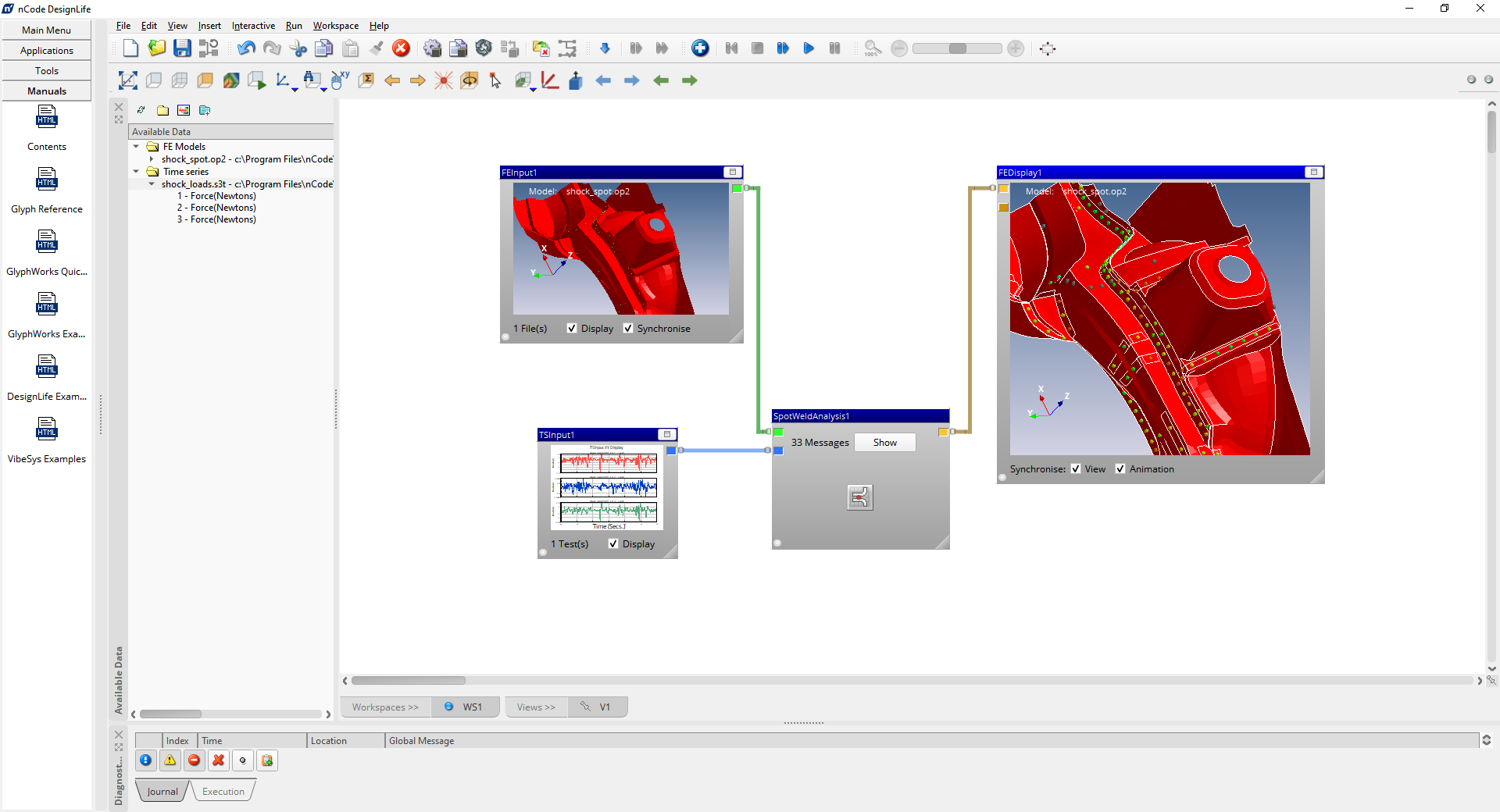Click the blue down arrow toolbar icon
The width and height of the screenshot is (1500, 812).
point(605,48)
